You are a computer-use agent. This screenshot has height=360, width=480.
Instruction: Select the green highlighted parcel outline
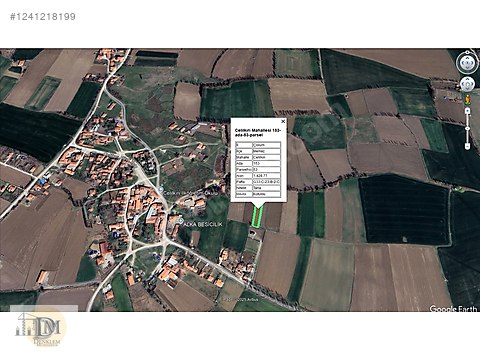pyautogui.click(x=257, y=217)
